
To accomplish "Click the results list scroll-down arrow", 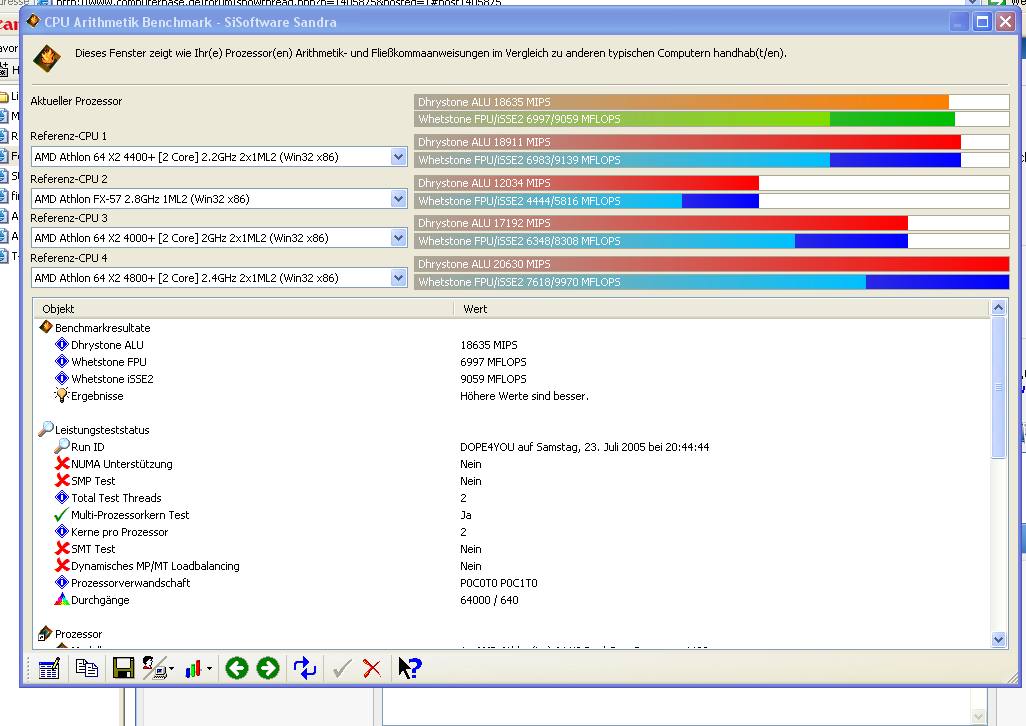I will tap(998, 640).
